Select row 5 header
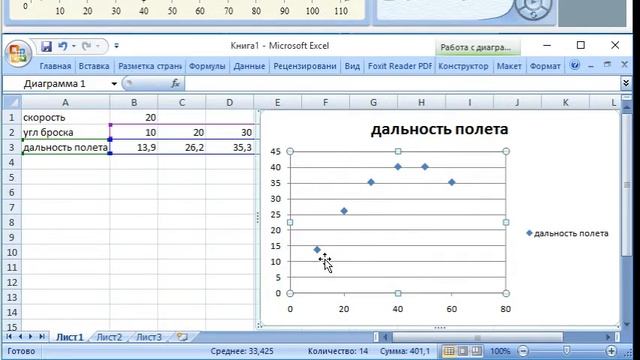 [11, 178]
